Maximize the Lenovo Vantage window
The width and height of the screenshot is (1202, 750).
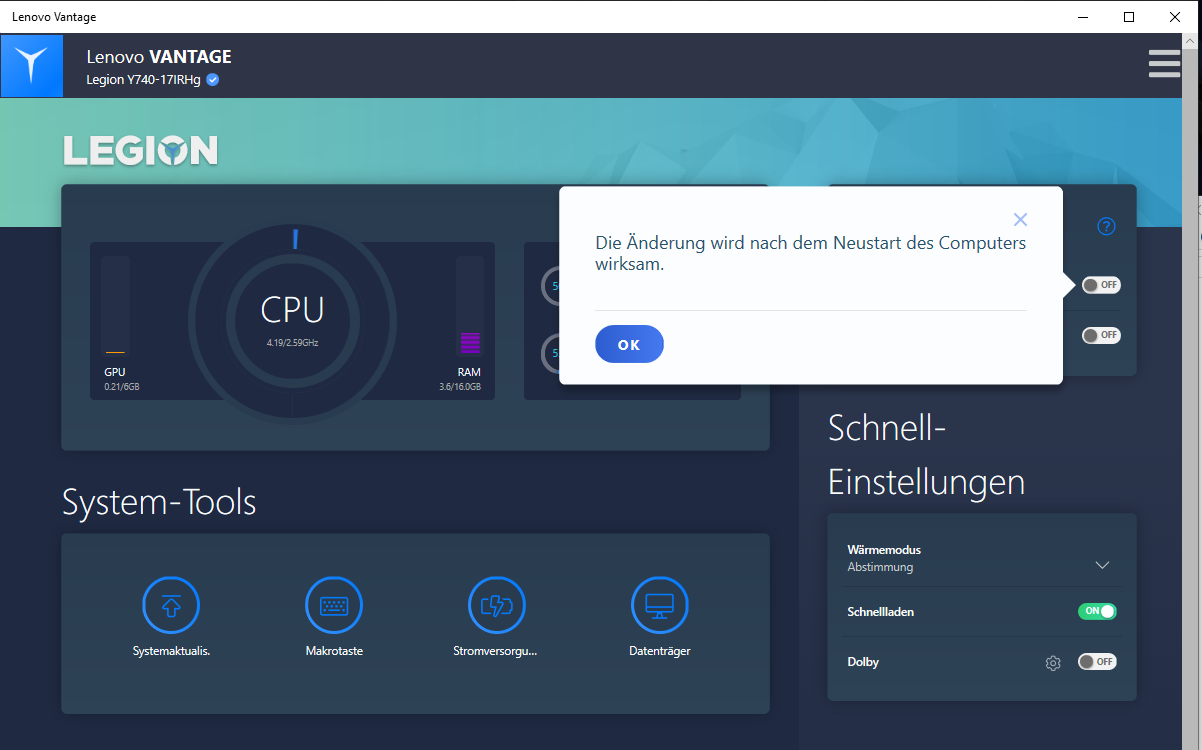coord(1129,17)
